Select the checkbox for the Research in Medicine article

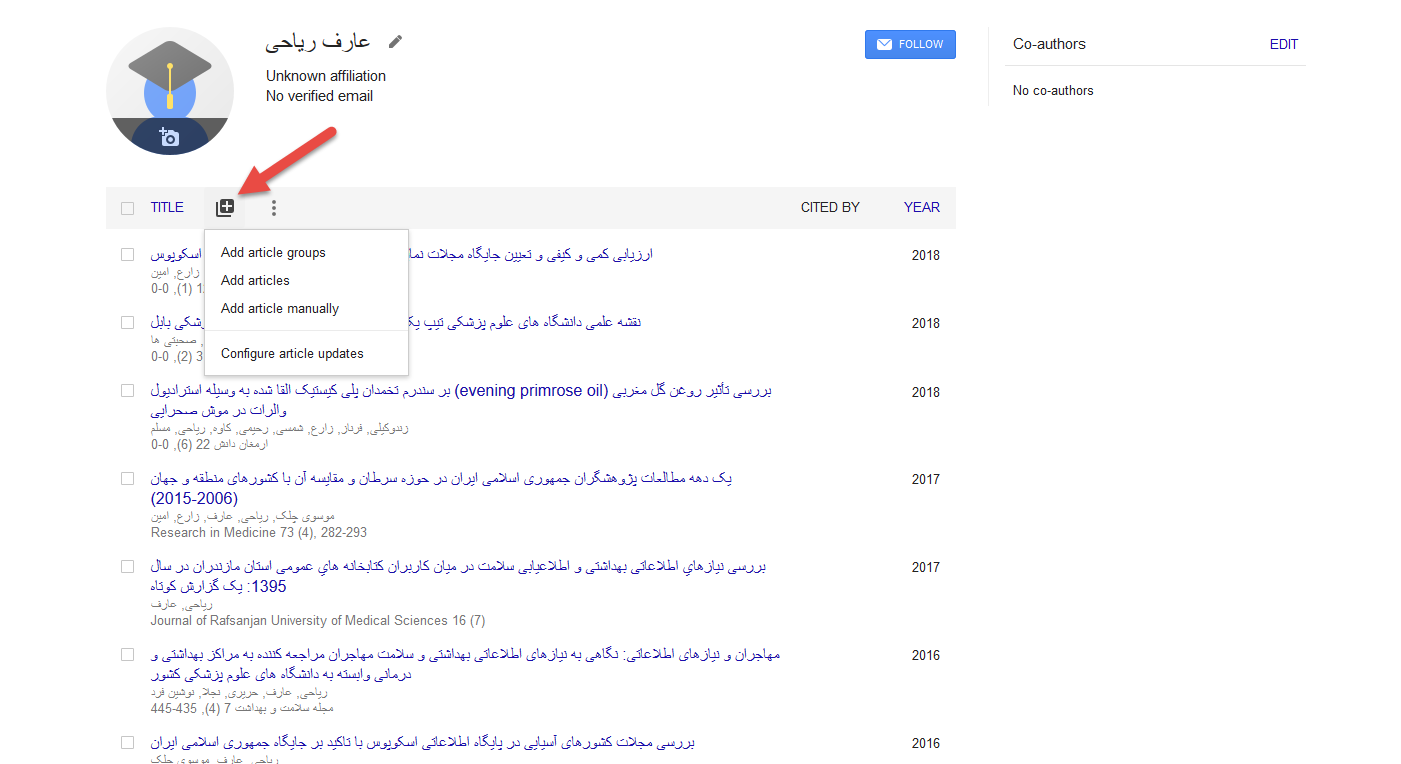(x=127, y=479)
